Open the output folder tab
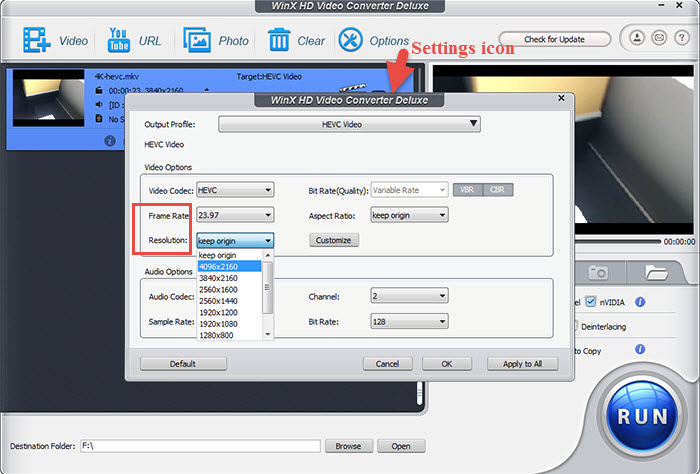The height and width of the screenshot is (474, 700). click(x=656, y=271)
